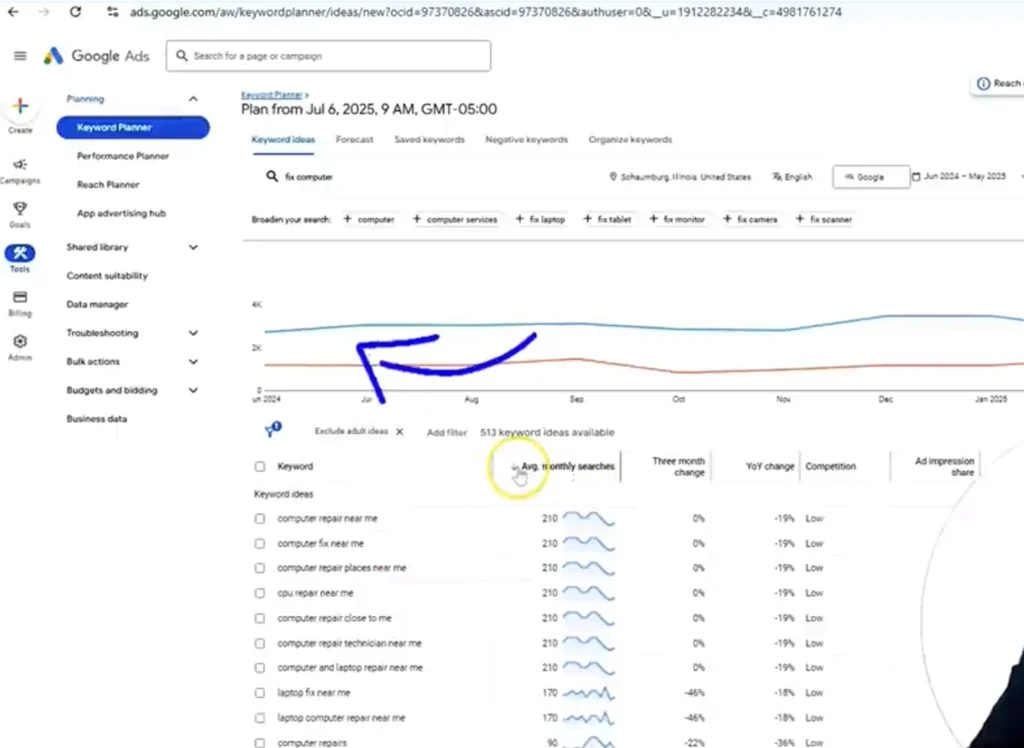This screenshot has width=1024, height=748.
Task: Open the Goals trophy icon
Action: tap(20, 209)
